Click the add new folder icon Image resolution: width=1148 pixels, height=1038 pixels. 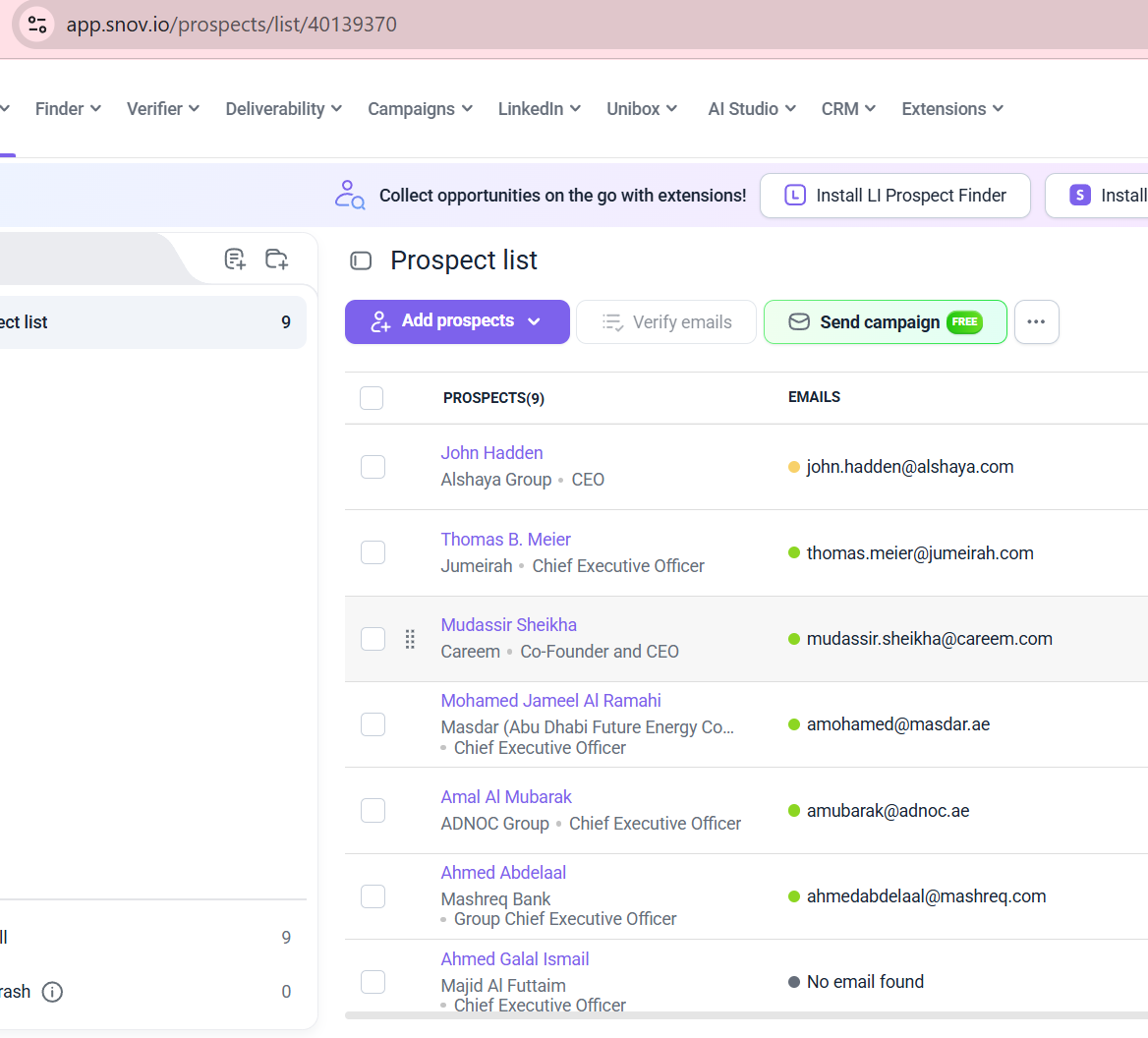pos(277,259)
